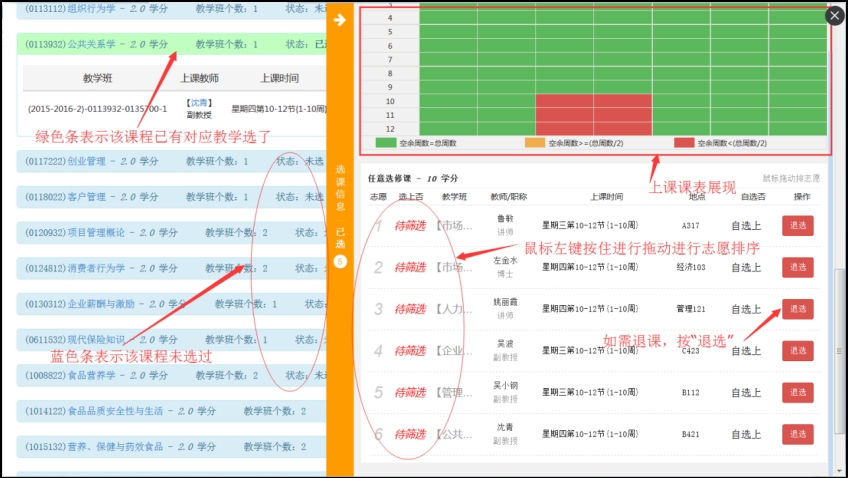Drop 吴波's course in room C423
848x478 pixels.
[x=797, y=351]
